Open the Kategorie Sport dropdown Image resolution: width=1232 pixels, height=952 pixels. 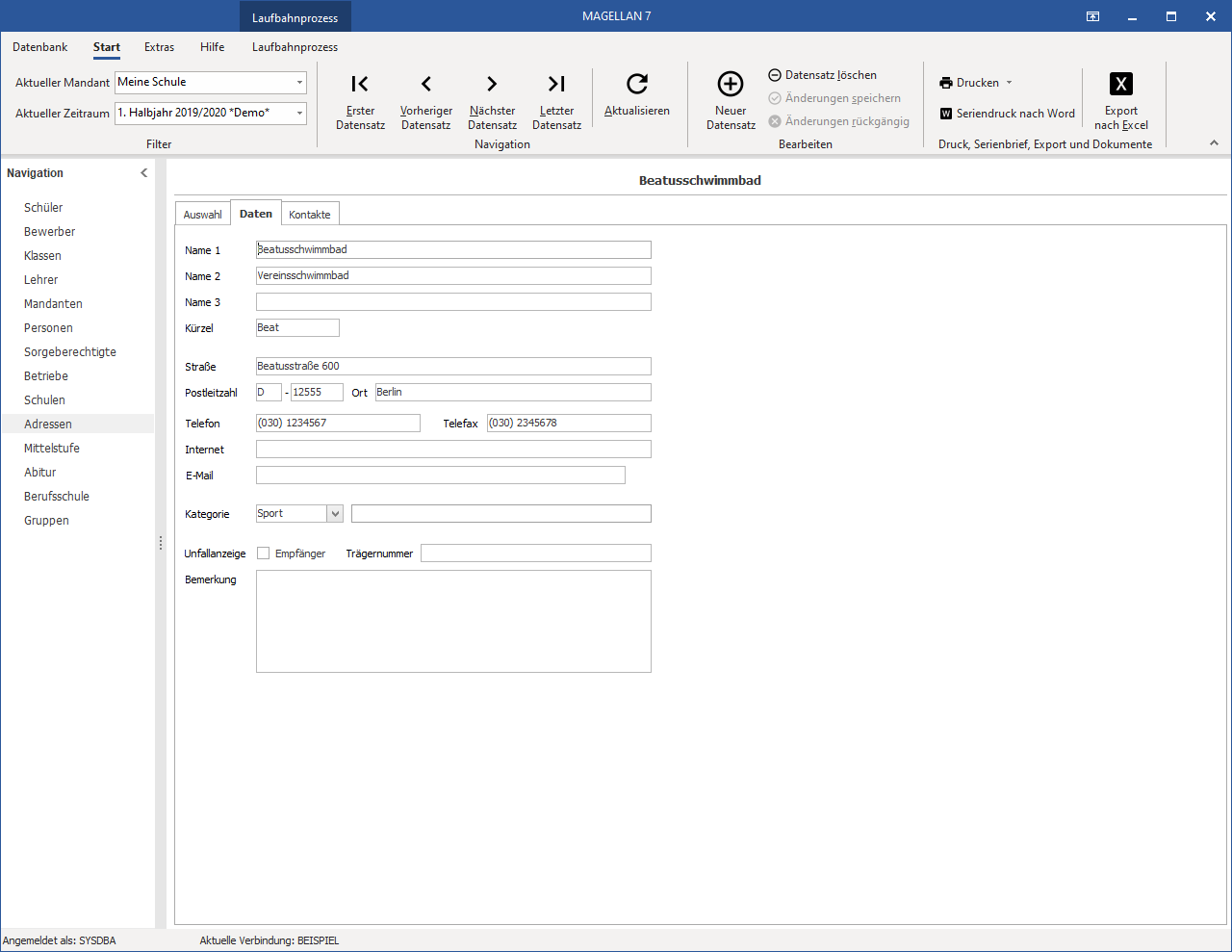coord(335,514)
